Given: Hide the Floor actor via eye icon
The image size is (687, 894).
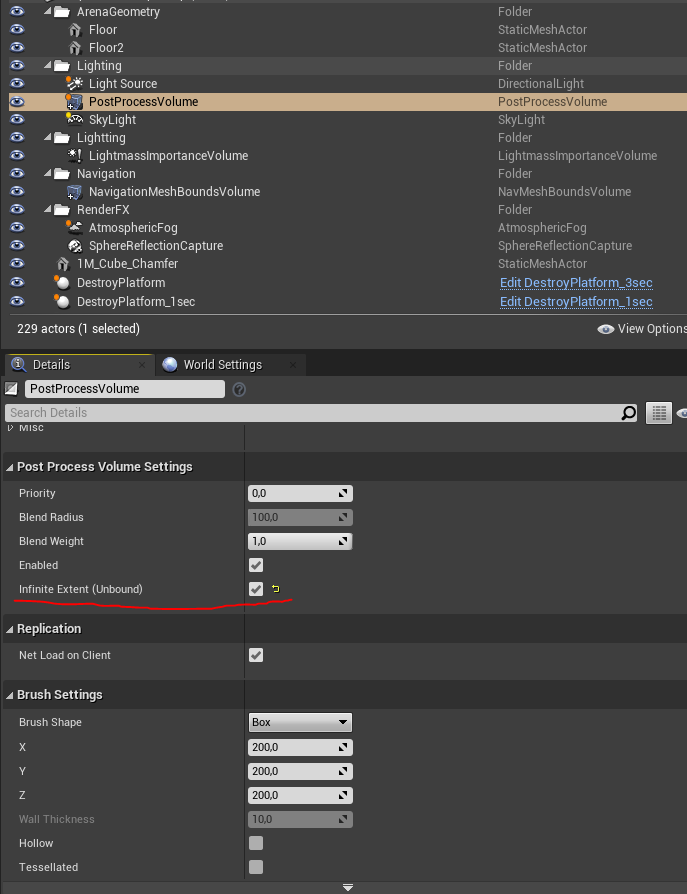Looking at the screenshot, I should (x=17, y=30).
